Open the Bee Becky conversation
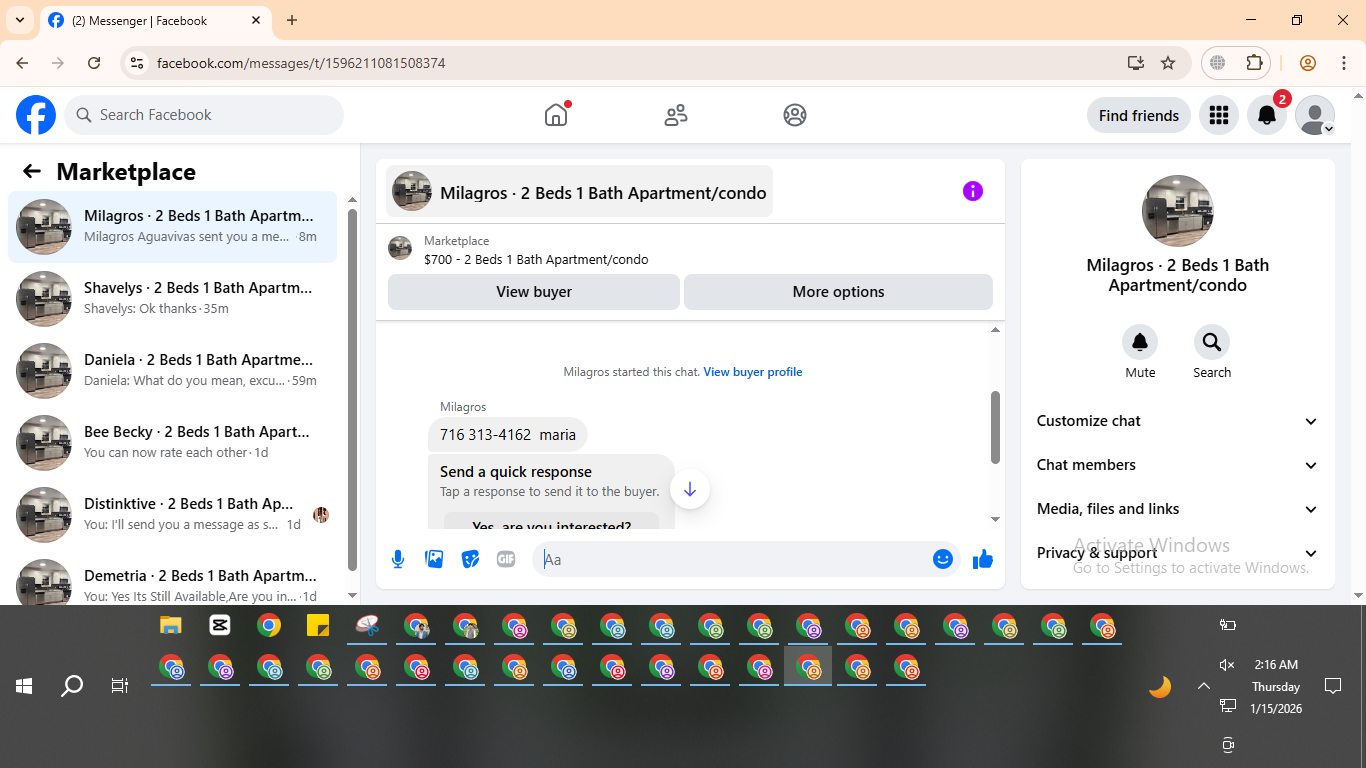The height and width of the screenshot is (768, 1366). (173, 443)
